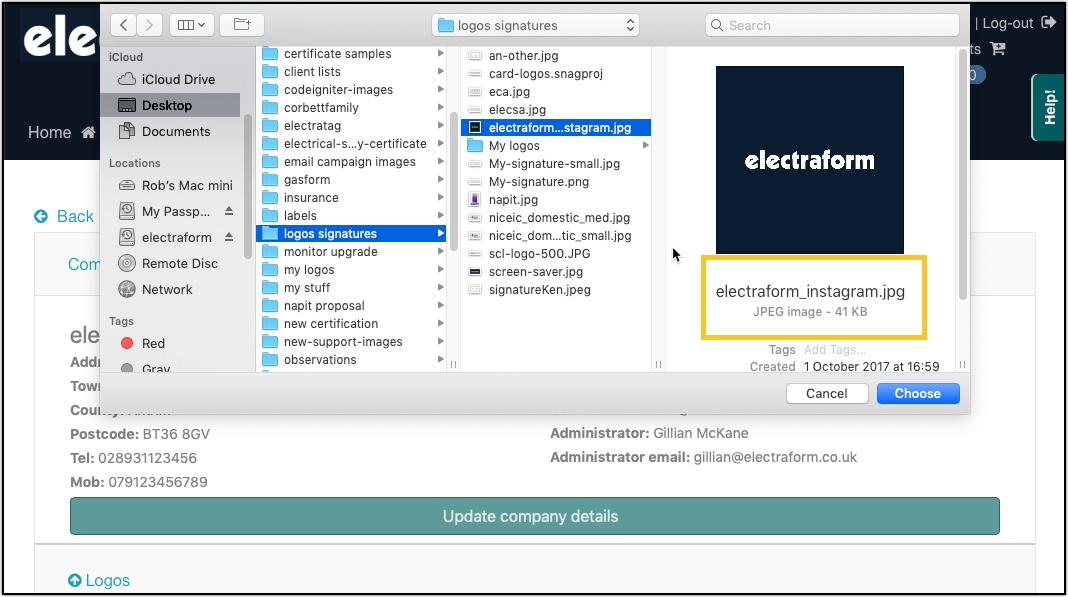Click the screen-saver.jpg file icon
This screenshot has height=597, width=1068.
[x=475, y=272]
